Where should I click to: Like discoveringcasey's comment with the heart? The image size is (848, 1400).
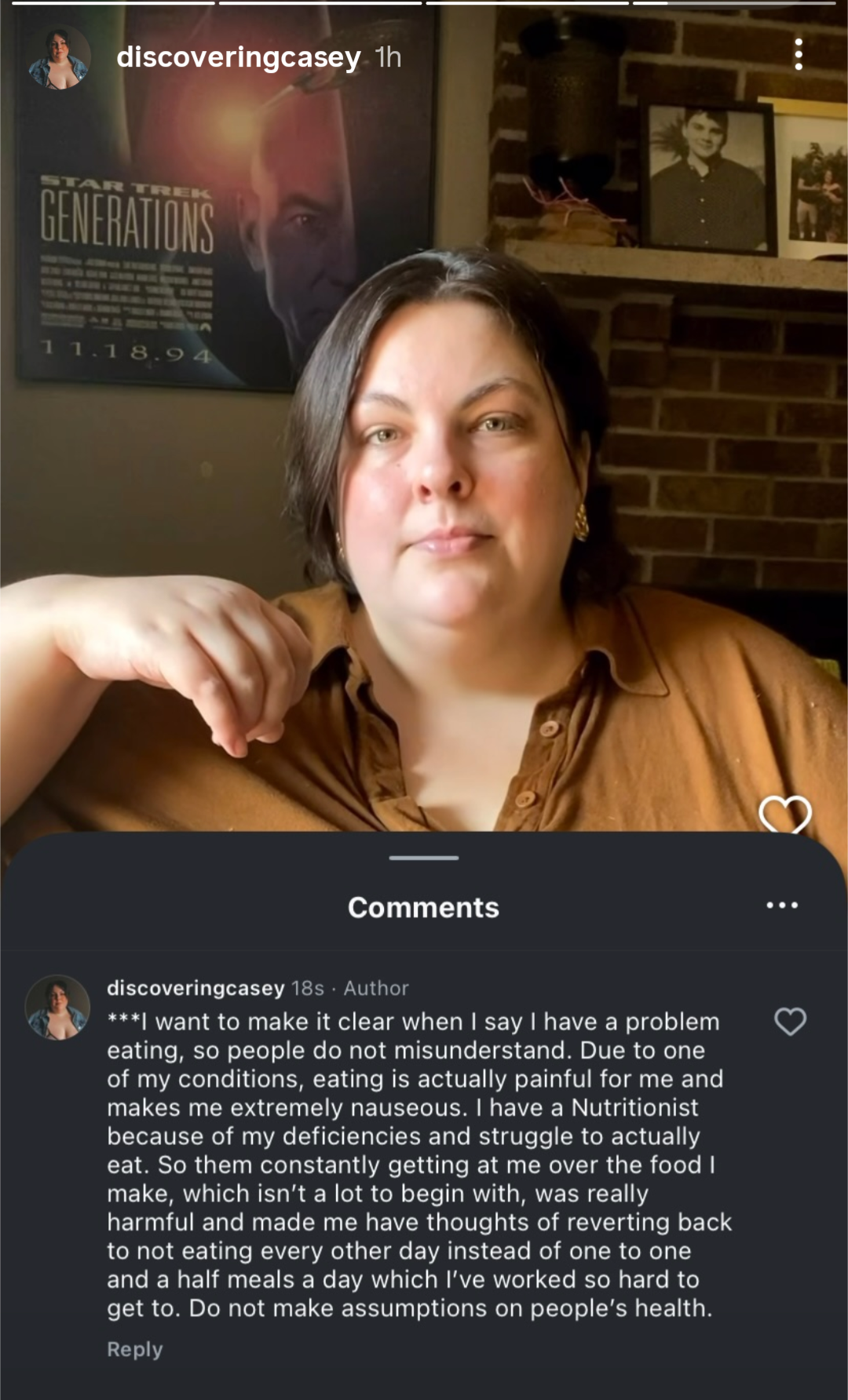point(790,1021)
